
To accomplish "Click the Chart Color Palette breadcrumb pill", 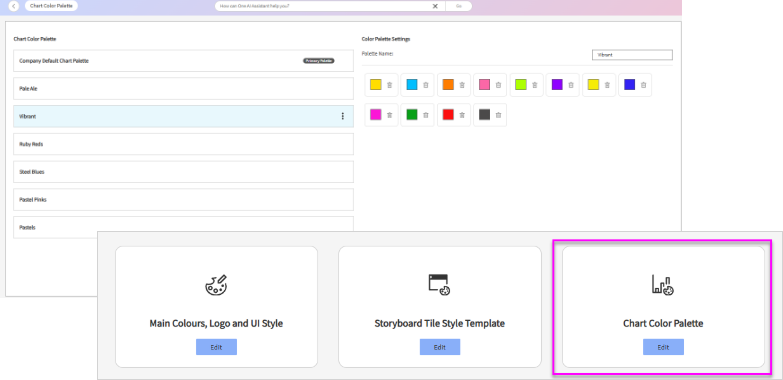I will pos(51,6).
